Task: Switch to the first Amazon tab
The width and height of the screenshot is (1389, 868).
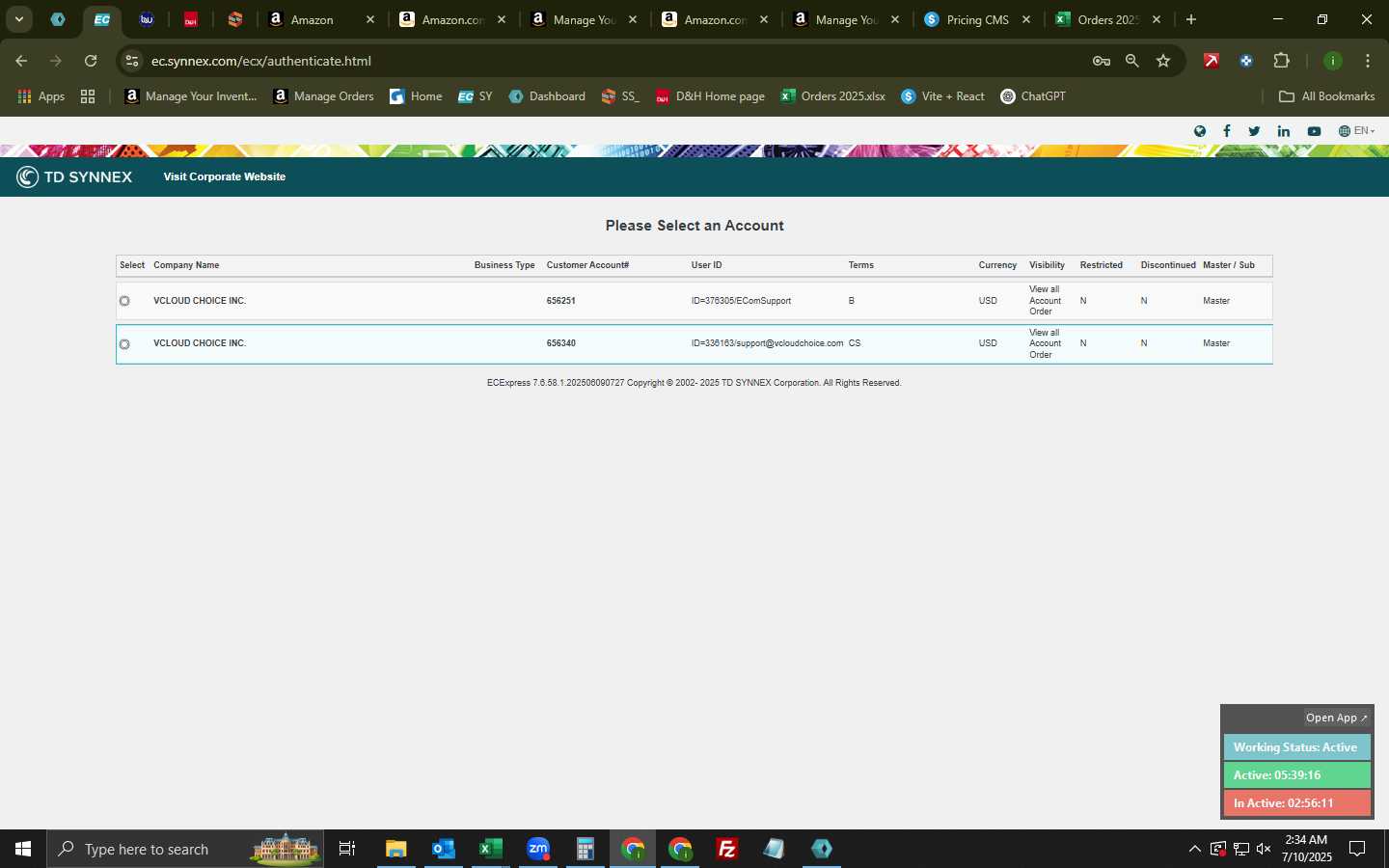Action: tap(322, 19)
